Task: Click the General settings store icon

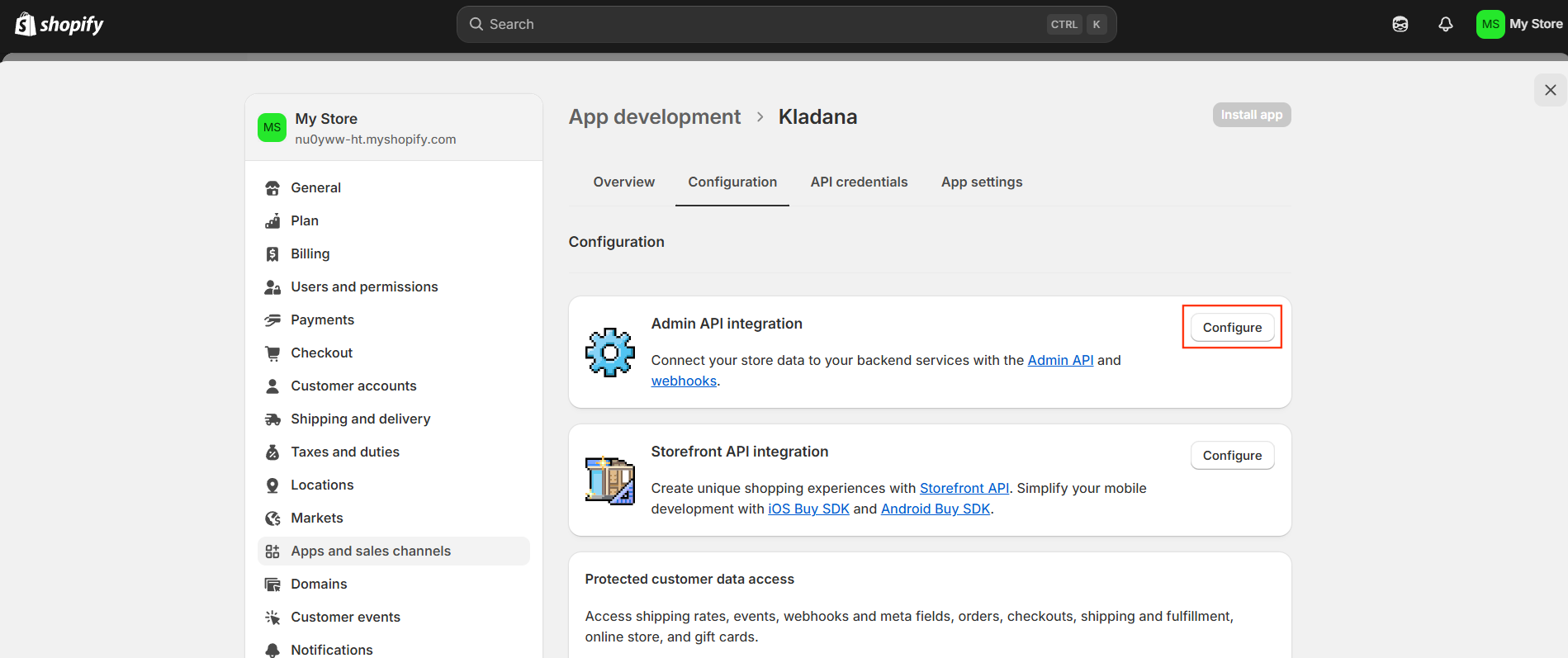Action: [272, 188]
